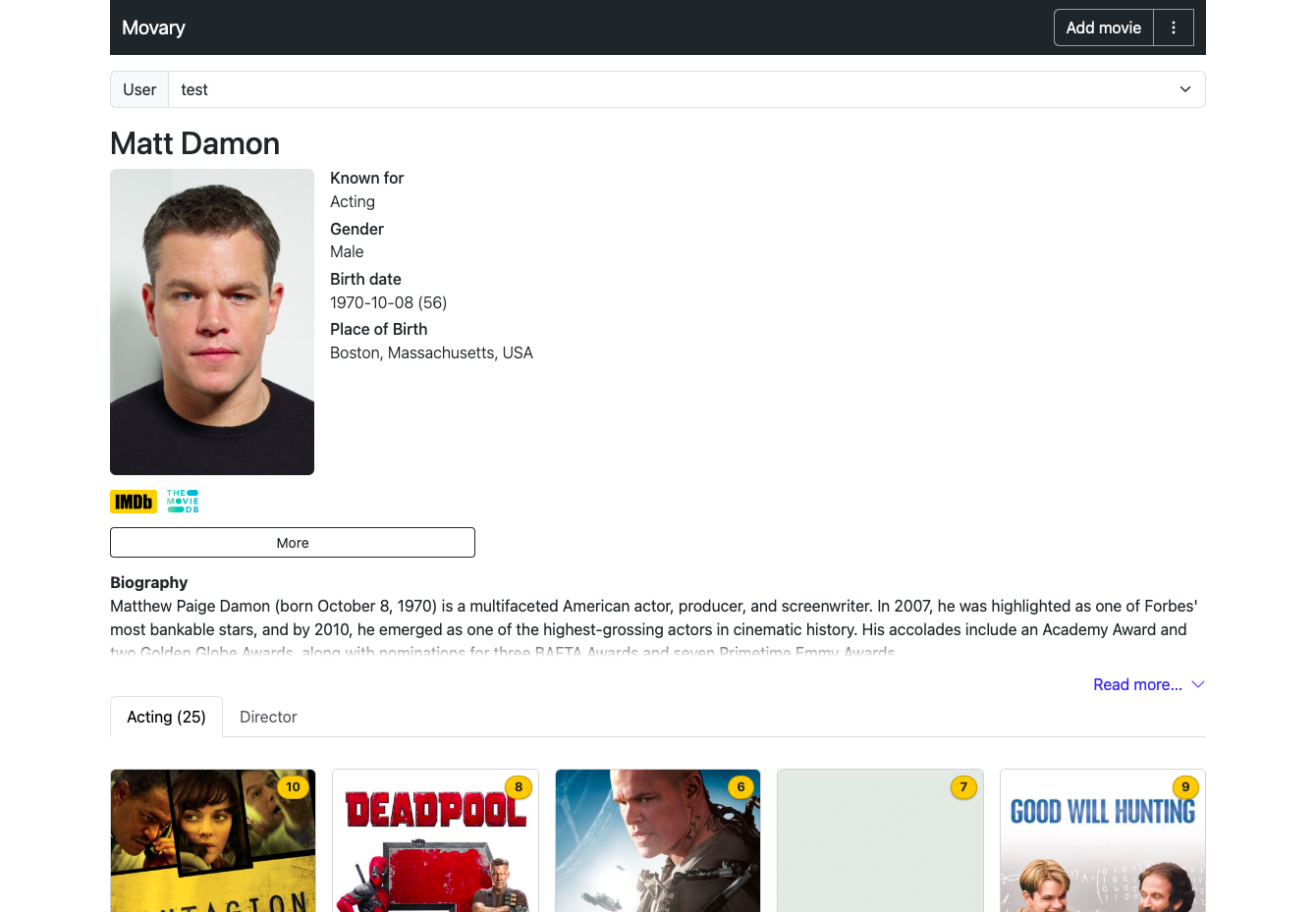Expand biography with the Read more chevron
This screenshot has width=1316, height=912.
[x=1198, y=684]
